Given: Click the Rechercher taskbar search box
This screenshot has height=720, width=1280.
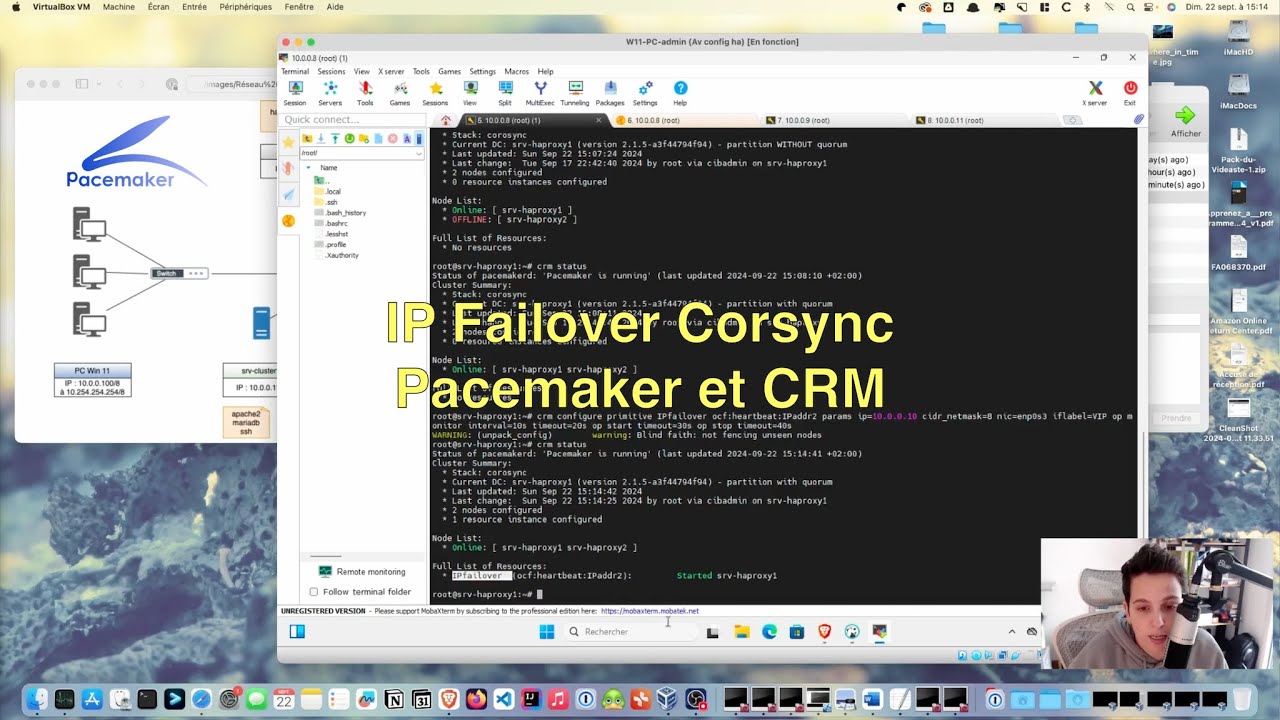Looking at the screenshot, I should click(x=630, y=632).
